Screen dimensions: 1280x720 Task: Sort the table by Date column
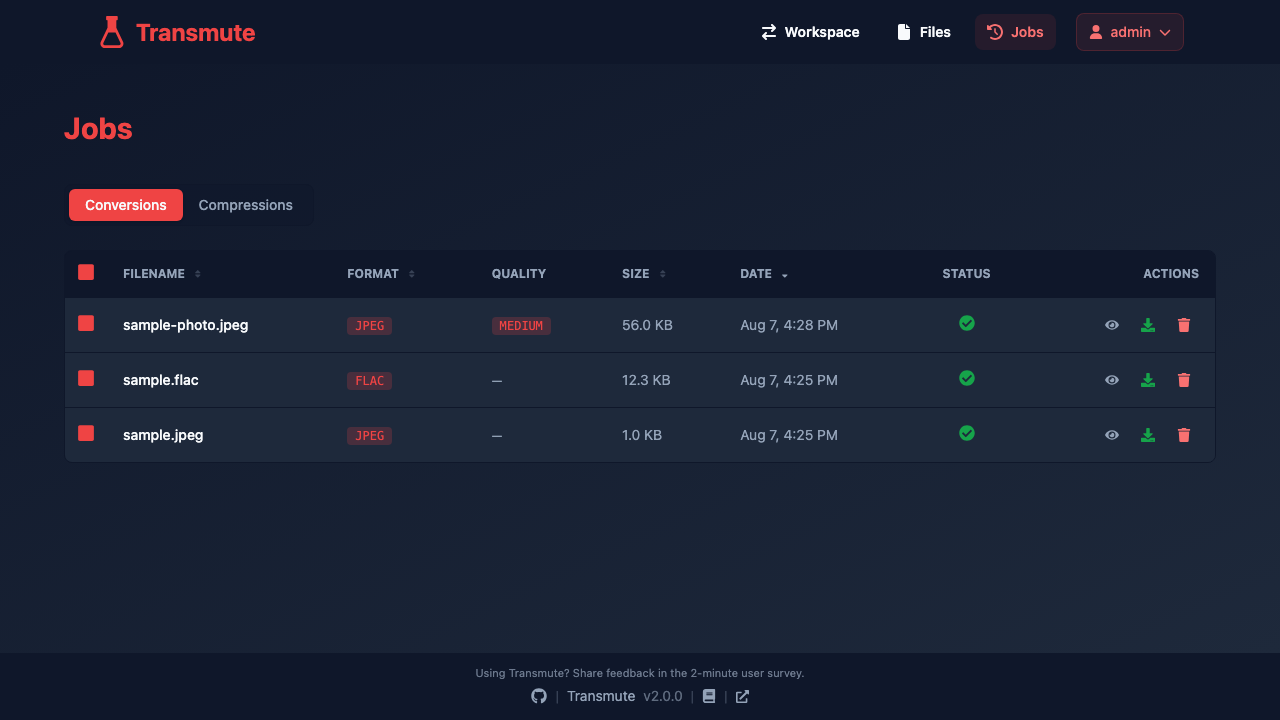[x=764, y=274]
